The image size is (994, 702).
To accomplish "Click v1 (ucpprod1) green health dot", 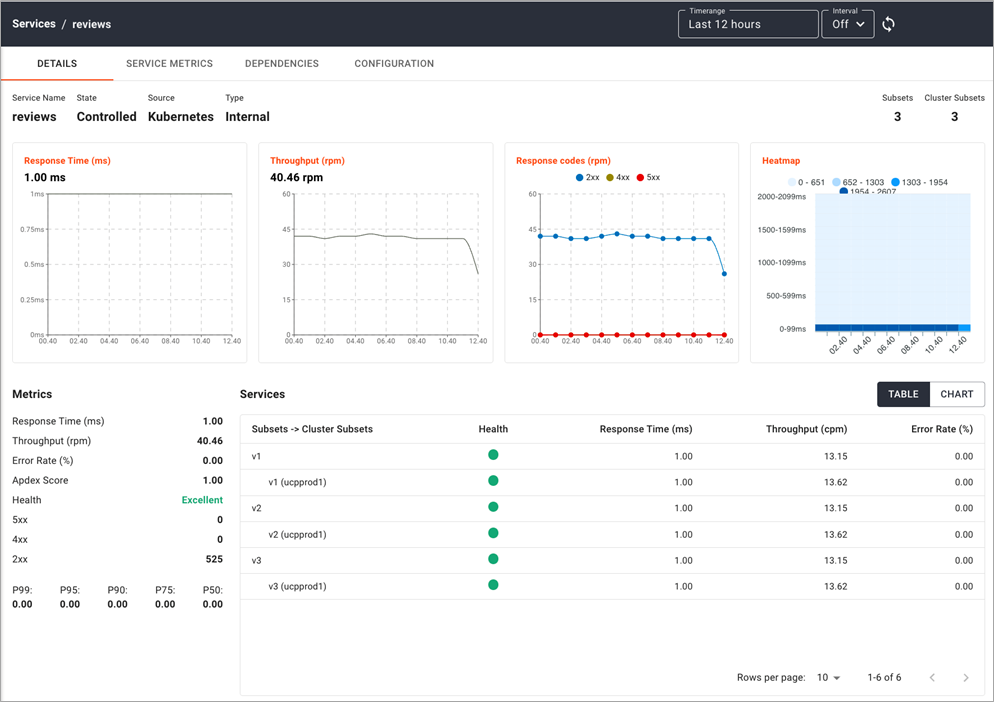I will (493, 481).
